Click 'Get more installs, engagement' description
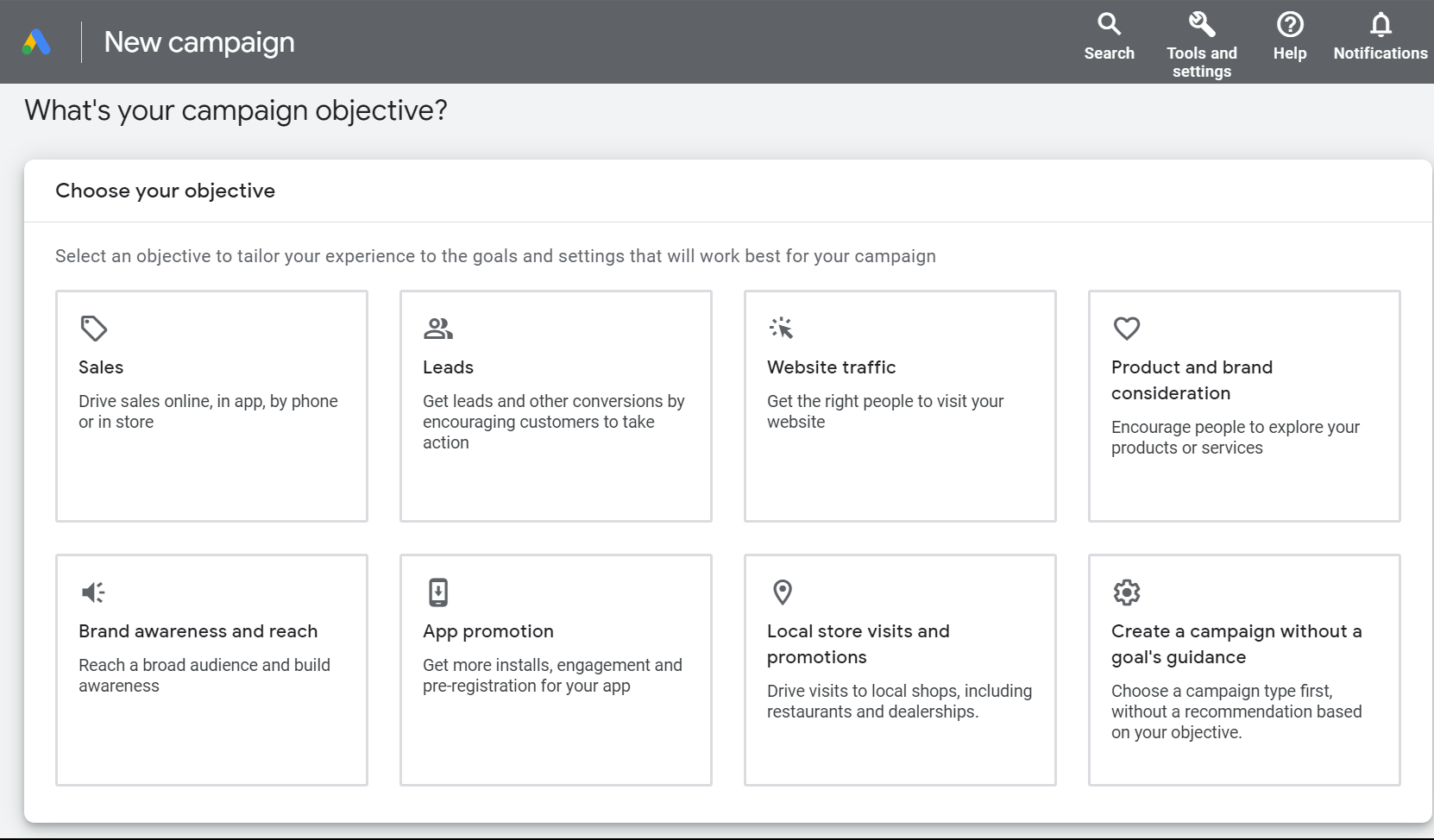This screenshot has width=1434, height=840. coord(552,675)
